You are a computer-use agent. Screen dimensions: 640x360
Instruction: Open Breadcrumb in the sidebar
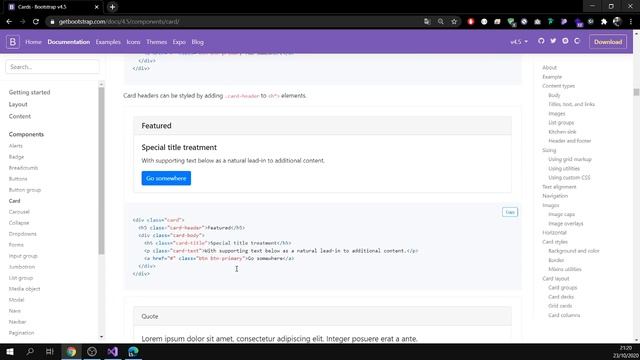pyautogui.click(x=23, y=168)
